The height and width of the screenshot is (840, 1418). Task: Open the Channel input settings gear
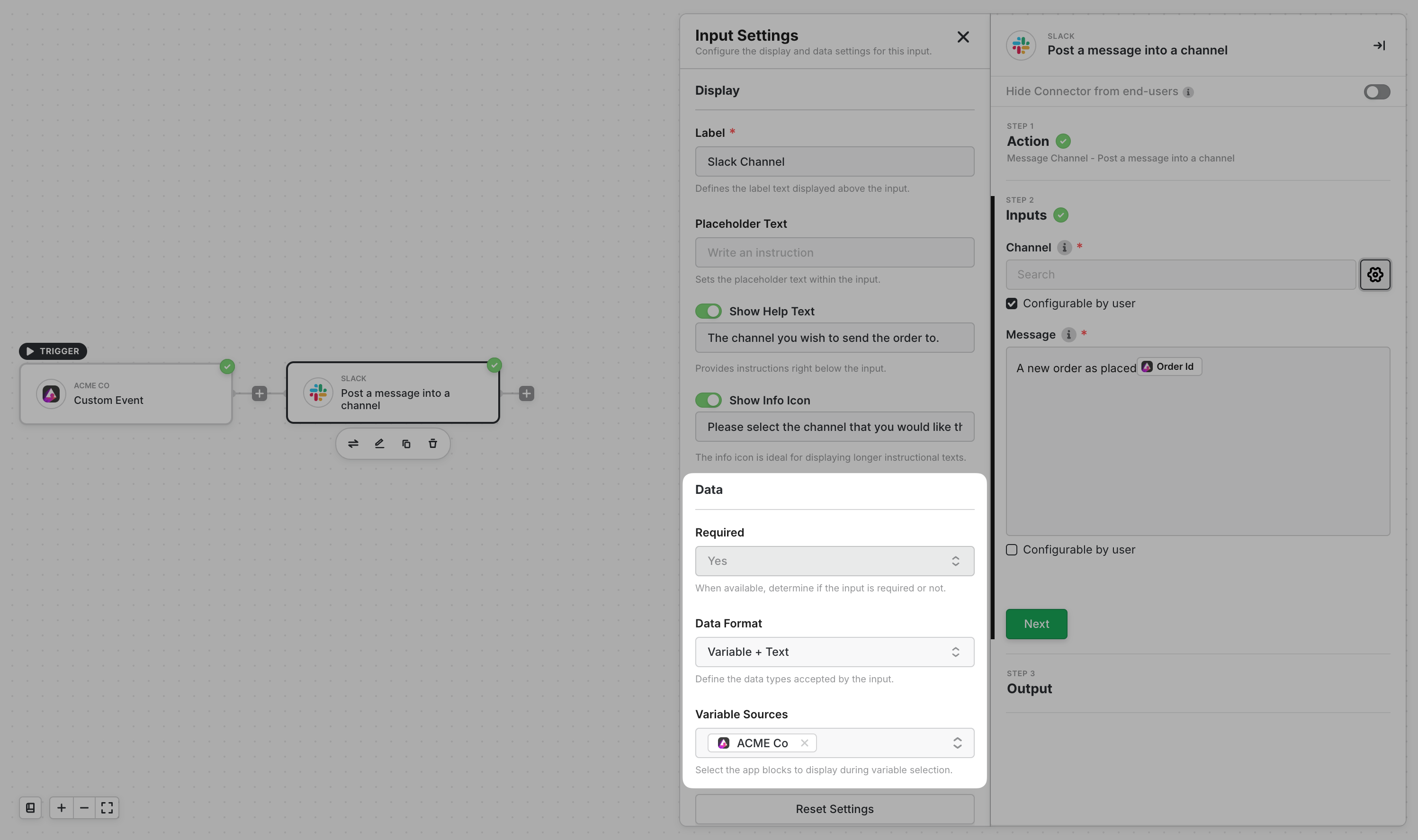tap(1375, 275)
